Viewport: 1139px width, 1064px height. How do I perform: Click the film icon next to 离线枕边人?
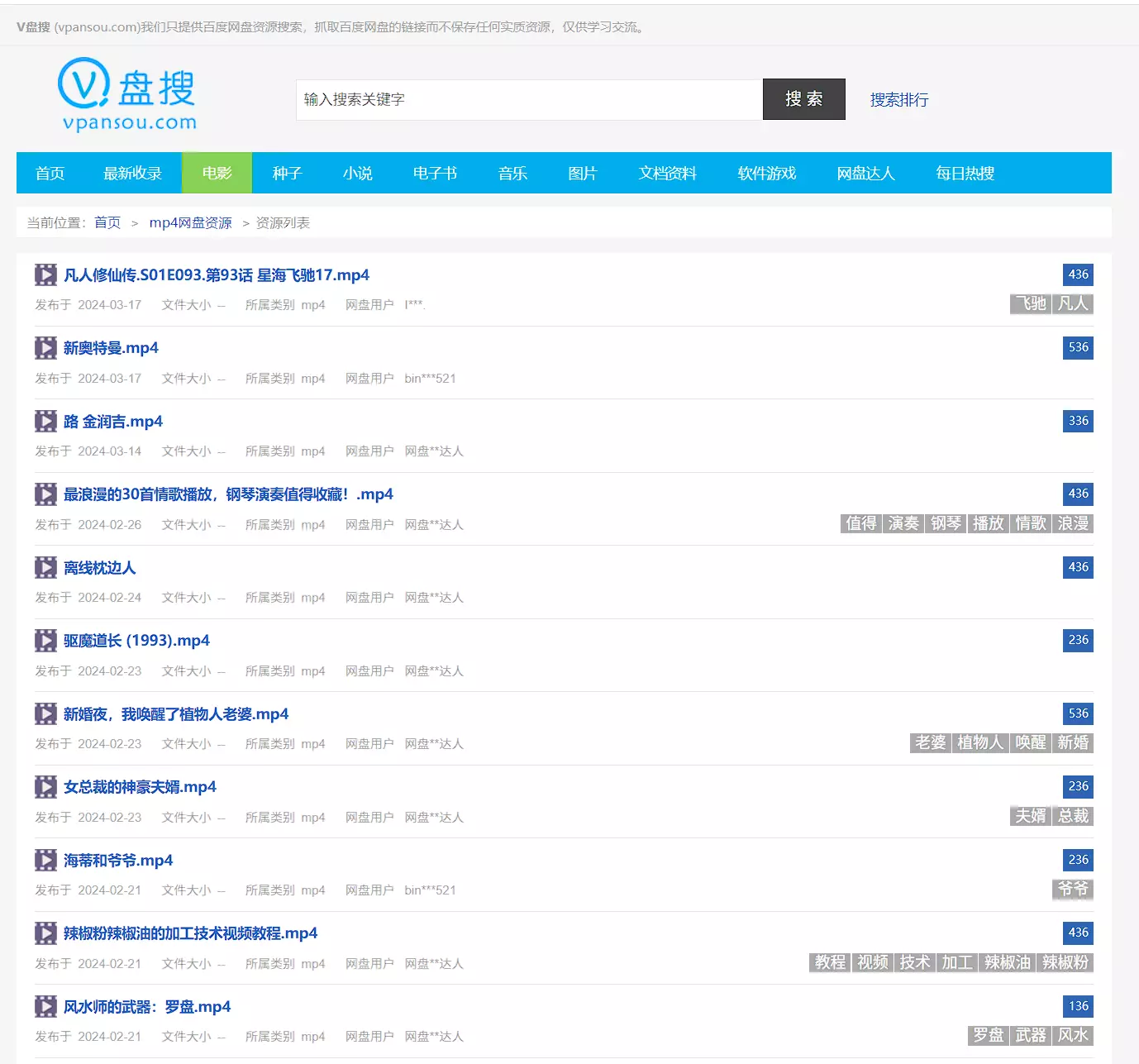45,568
